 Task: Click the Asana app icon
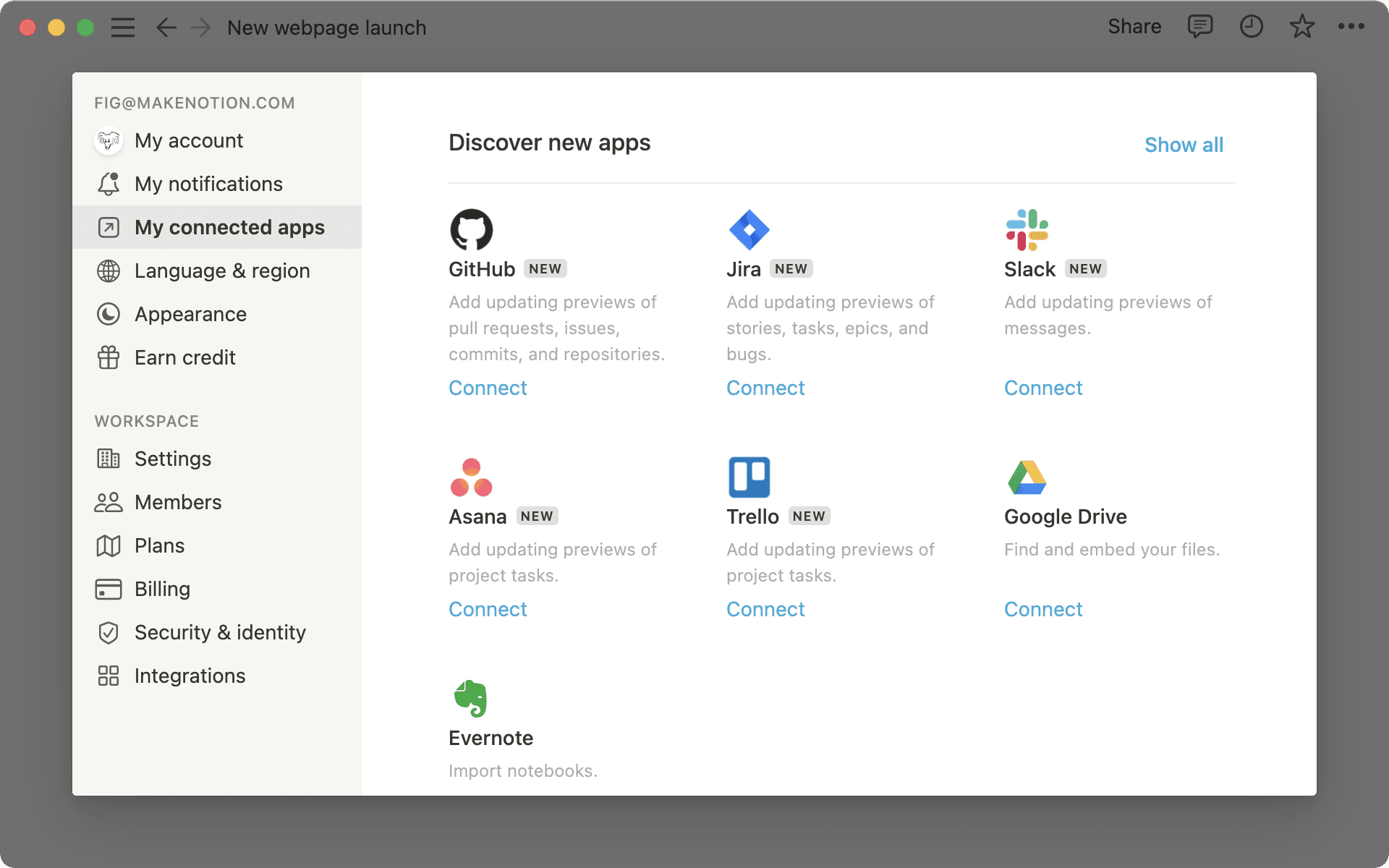pos(471,476)
